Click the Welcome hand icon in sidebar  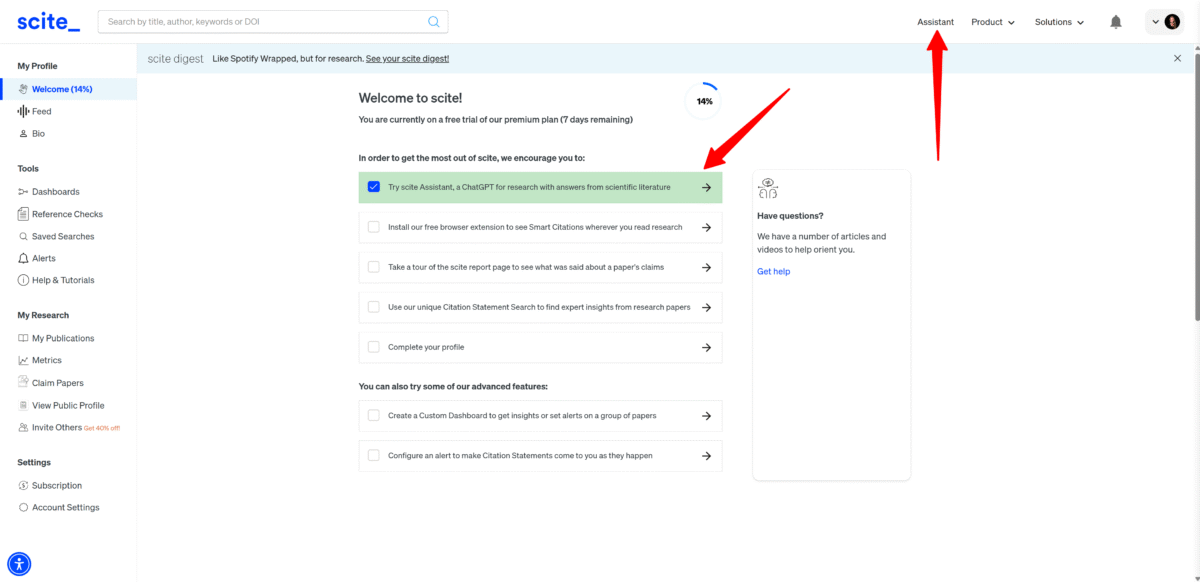(x=23, y=89)
